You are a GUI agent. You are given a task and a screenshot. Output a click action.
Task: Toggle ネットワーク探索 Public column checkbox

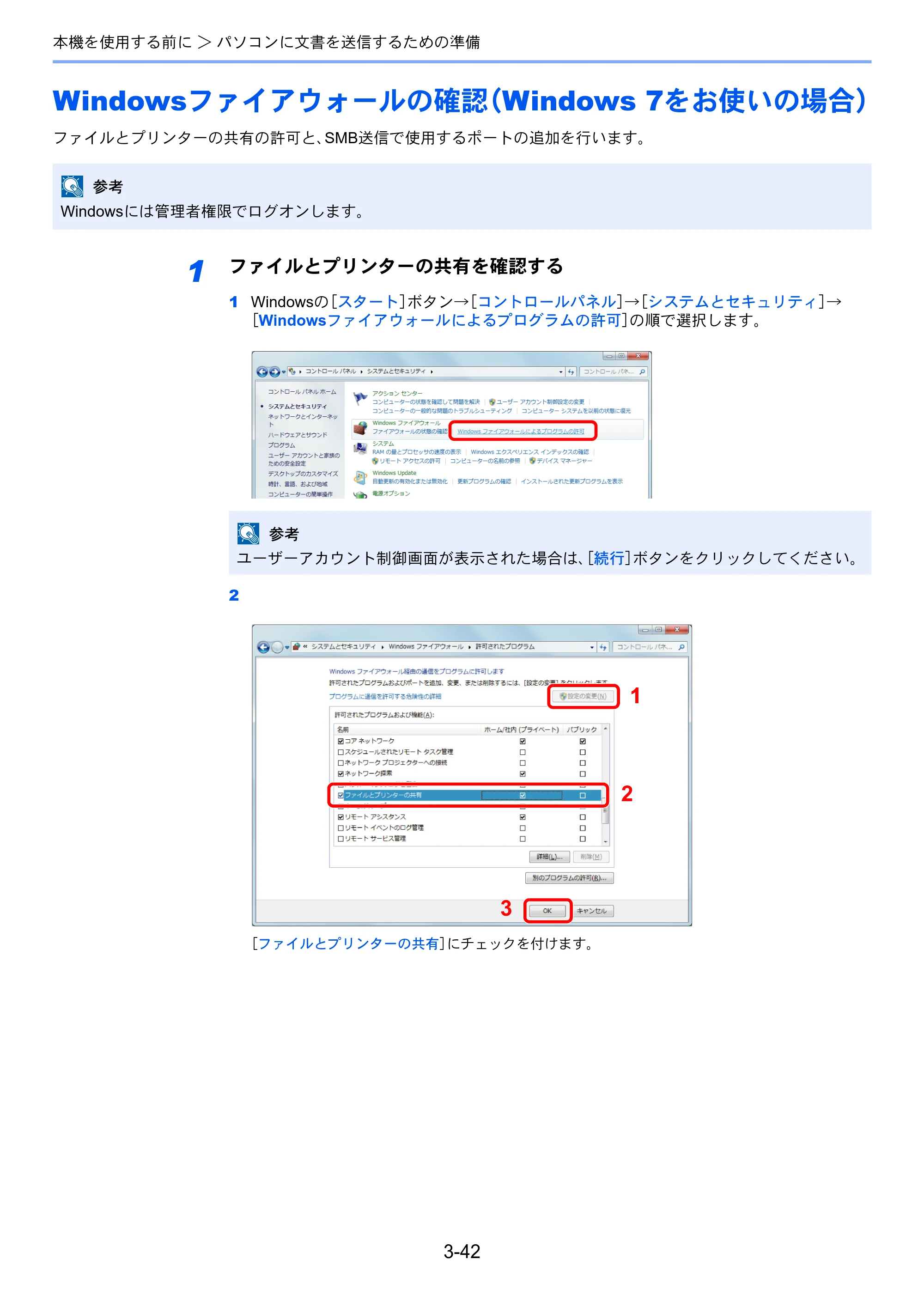[582, 773]
